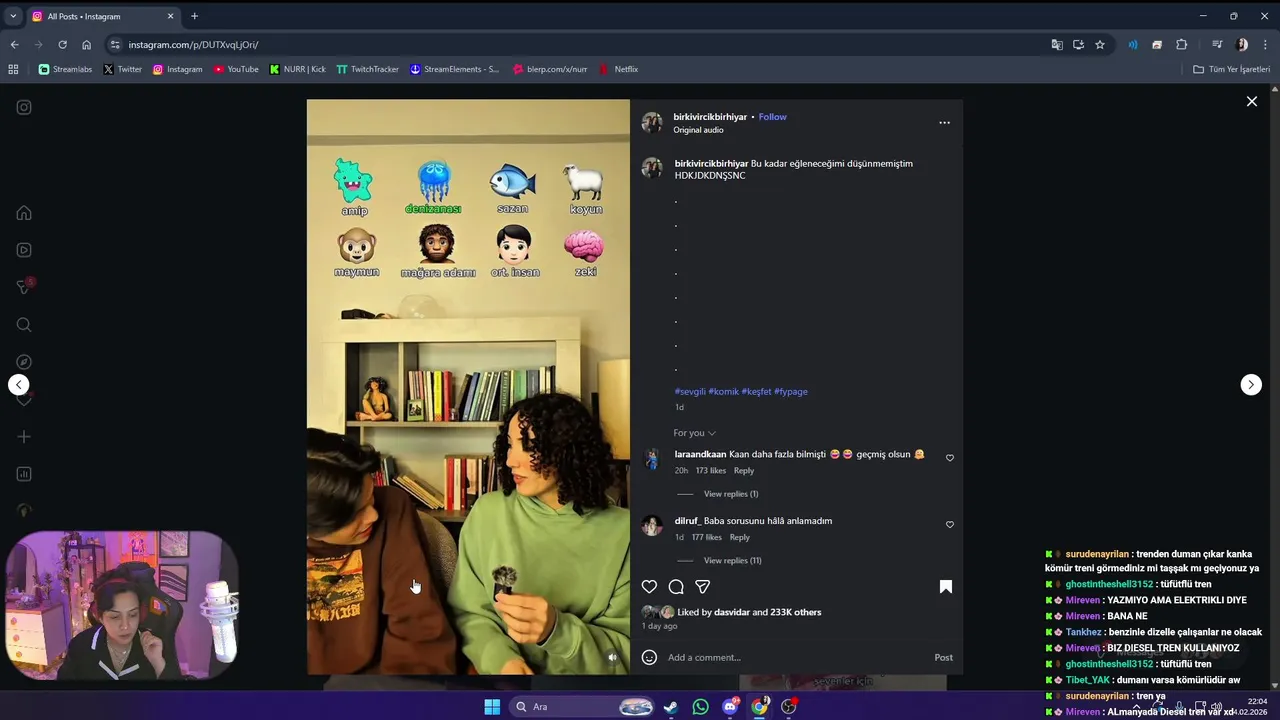
Task: Expand 'View replies (1)' under laraandkaan
Action: click(731, 494)
